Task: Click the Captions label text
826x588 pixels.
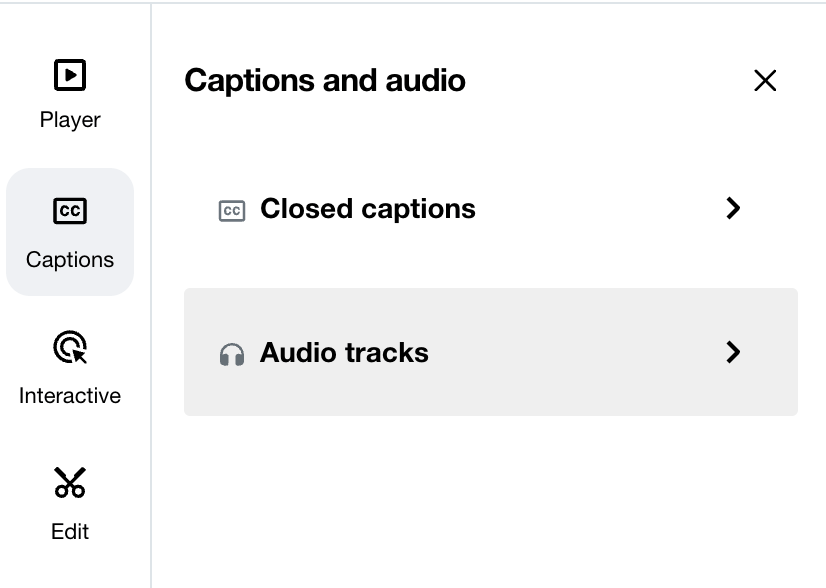Action: [x=70, y=259]
